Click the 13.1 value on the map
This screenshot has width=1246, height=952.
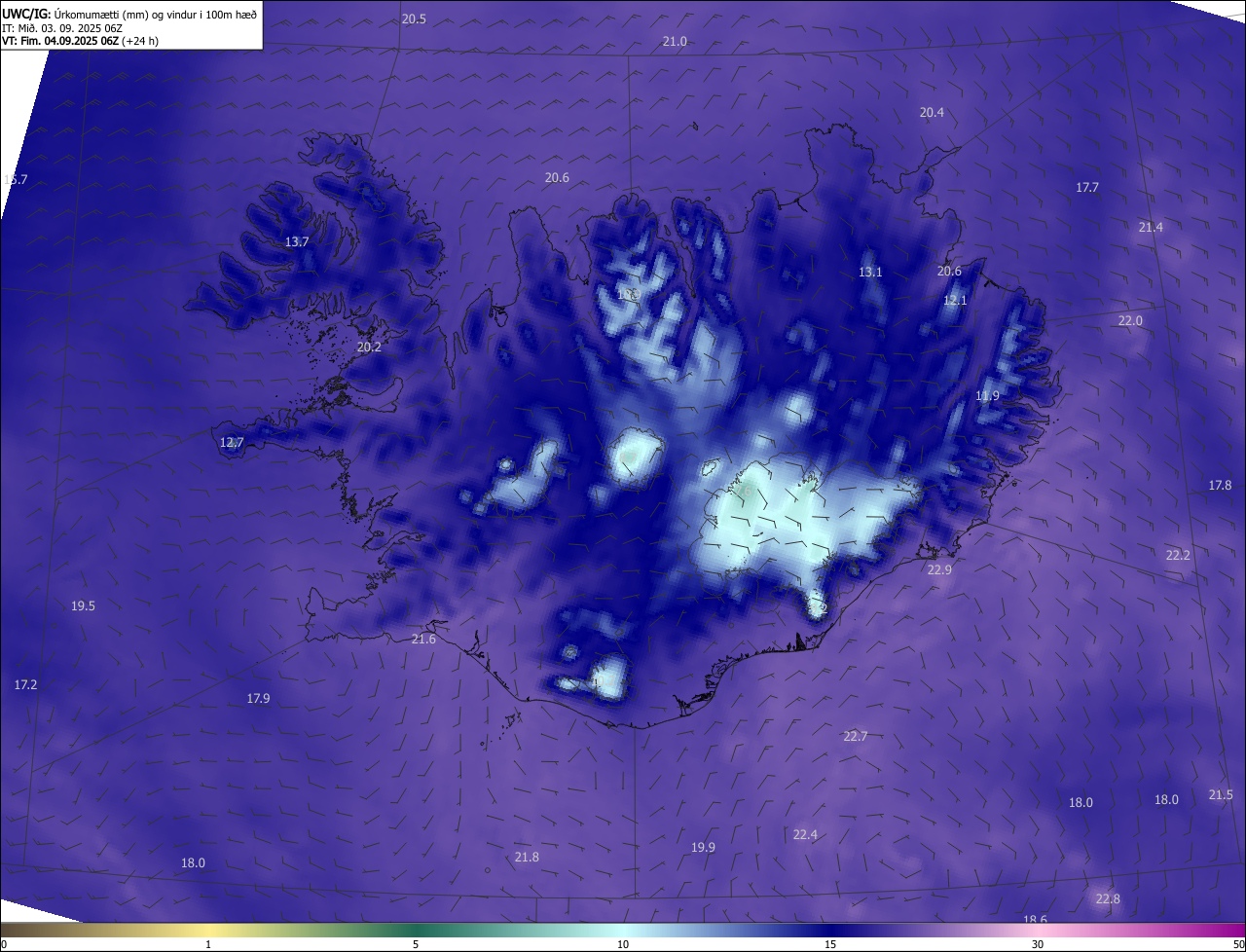click(870, 273)
